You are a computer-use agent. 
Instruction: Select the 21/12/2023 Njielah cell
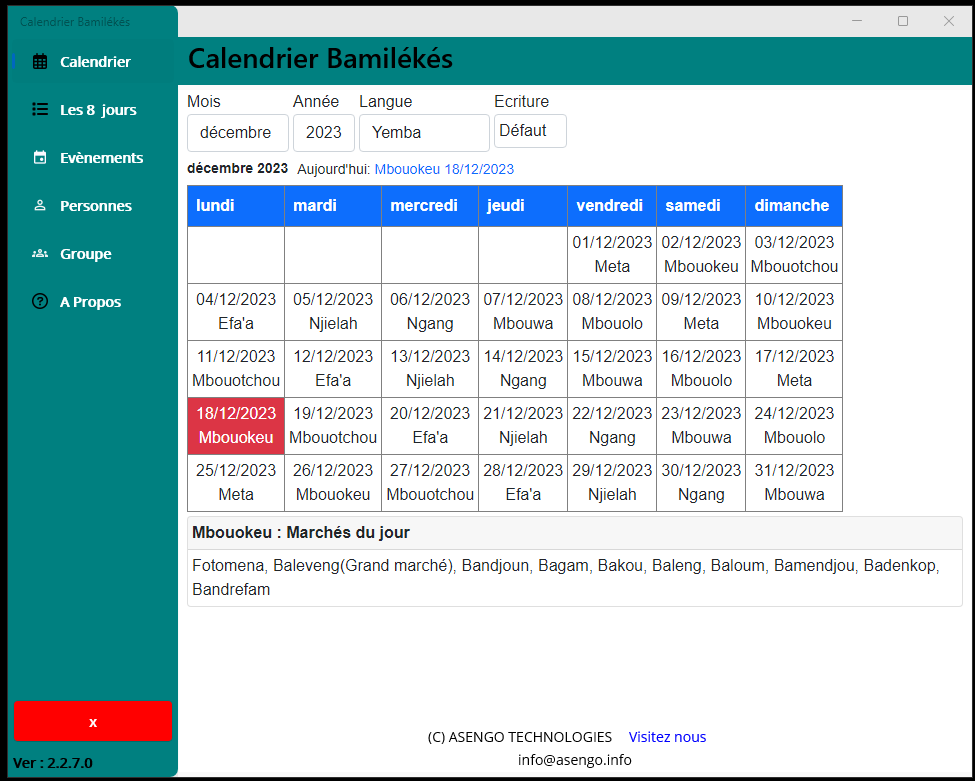coord(523,426)
